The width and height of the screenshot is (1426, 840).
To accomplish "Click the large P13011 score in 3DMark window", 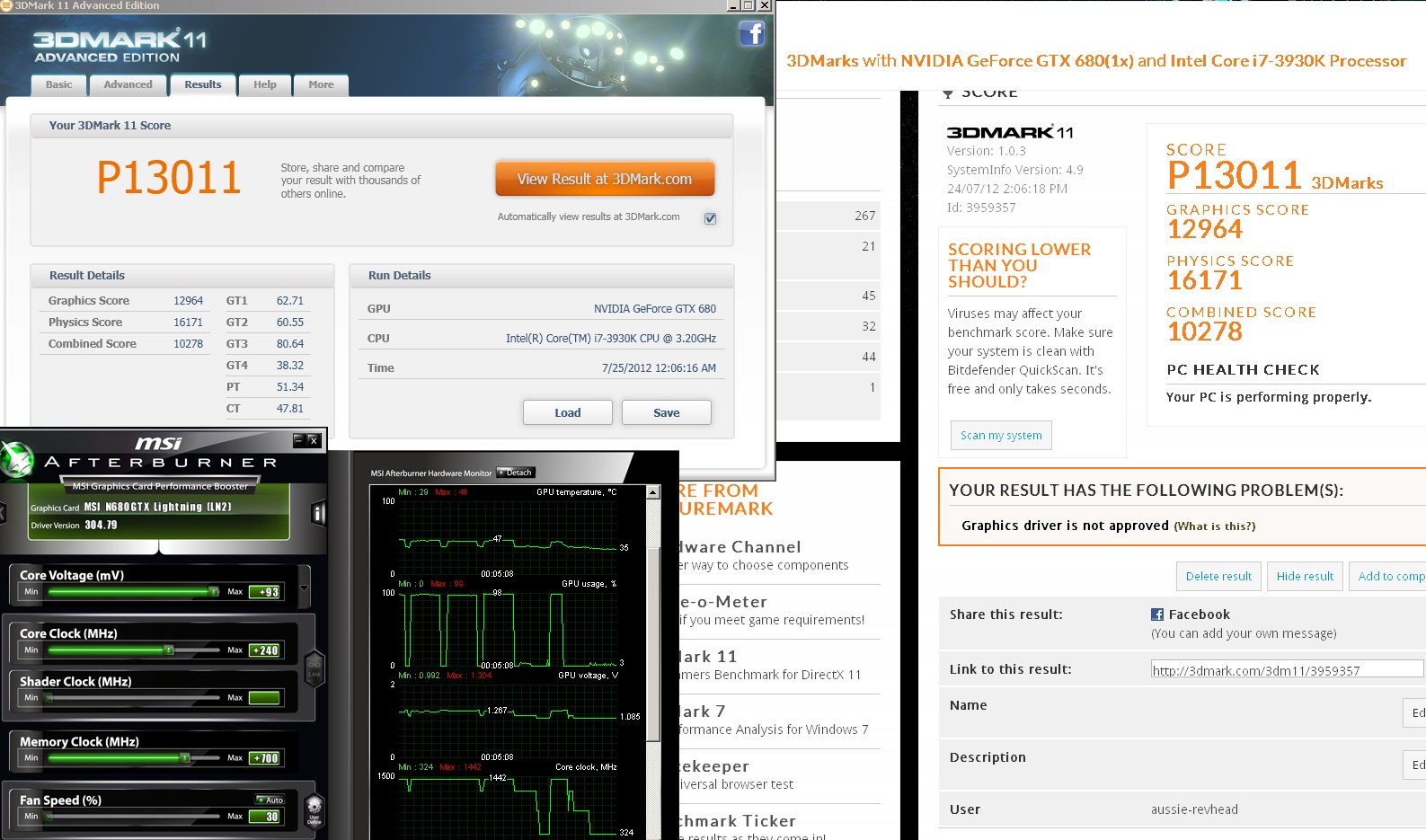I will point(169,178).
